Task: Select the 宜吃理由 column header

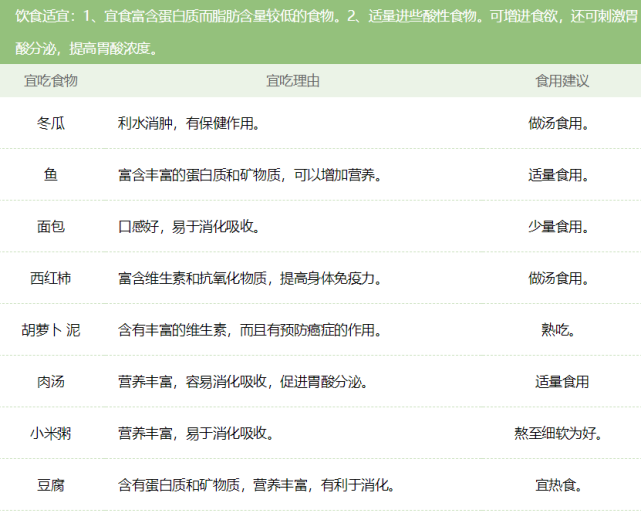Action: click(293, 81)
